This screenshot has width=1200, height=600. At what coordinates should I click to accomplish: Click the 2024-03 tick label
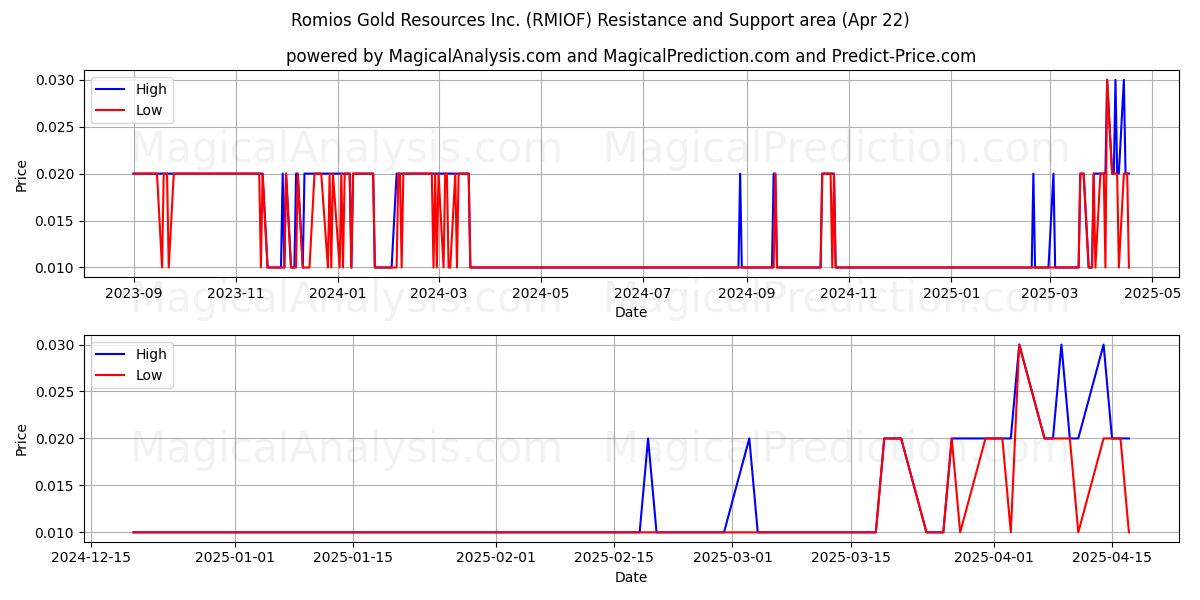tap(439, 293)
